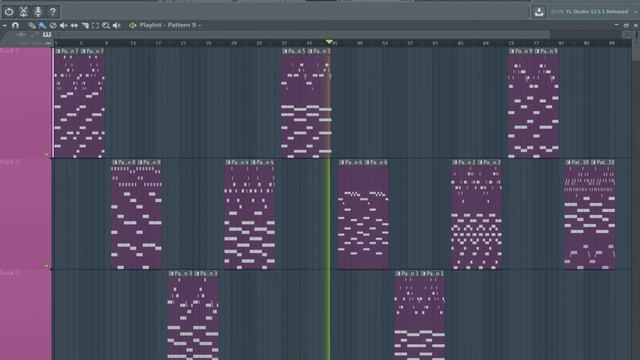This screenshot has width=640, height=360.
Task: Select the first Pattern 1 clip
Action: pos(407,315)
